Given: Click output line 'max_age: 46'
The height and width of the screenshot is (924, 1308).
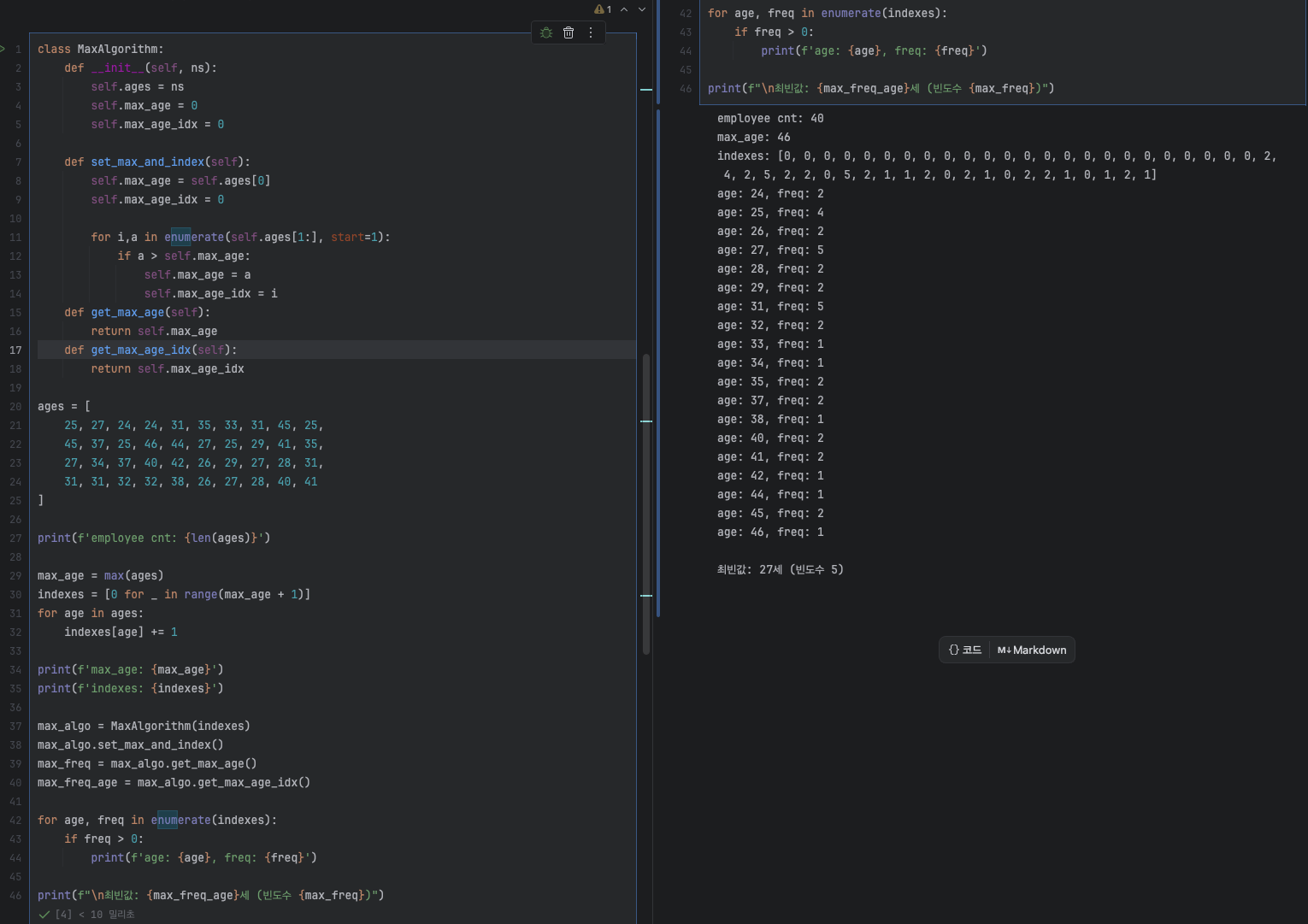Looking at the screenshot, I should 754,137.
